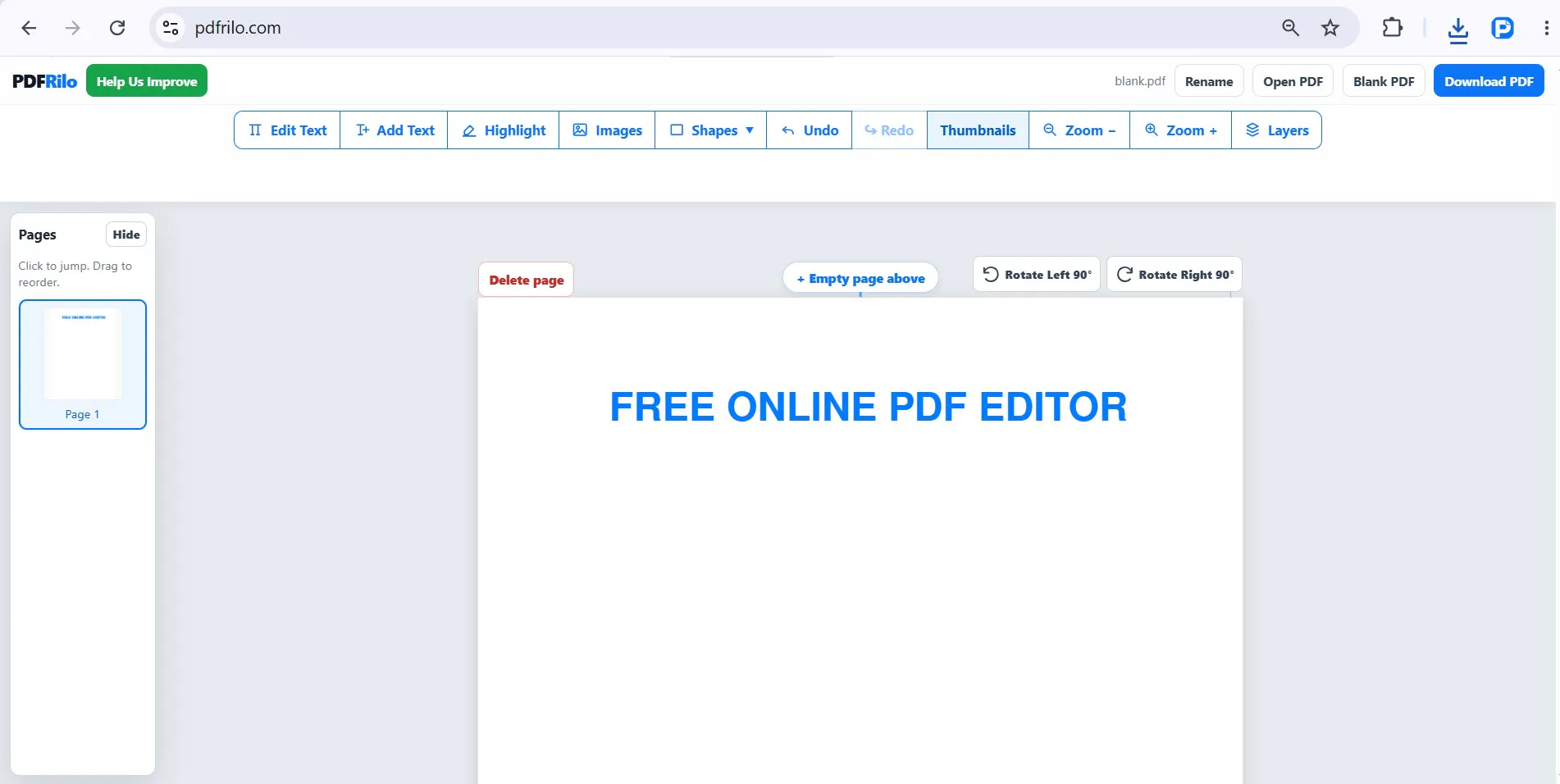Screen dimensions: 1560x784
Task: Click the blank.pdf filename label
Action: pos(1140,81)
